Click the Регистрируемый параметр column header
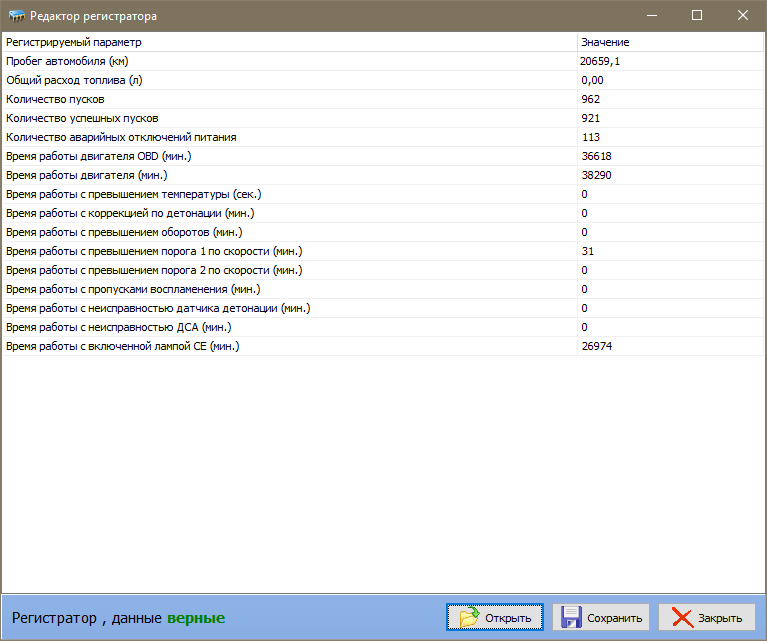Screen dimensions: 767x641 point(288,43)
